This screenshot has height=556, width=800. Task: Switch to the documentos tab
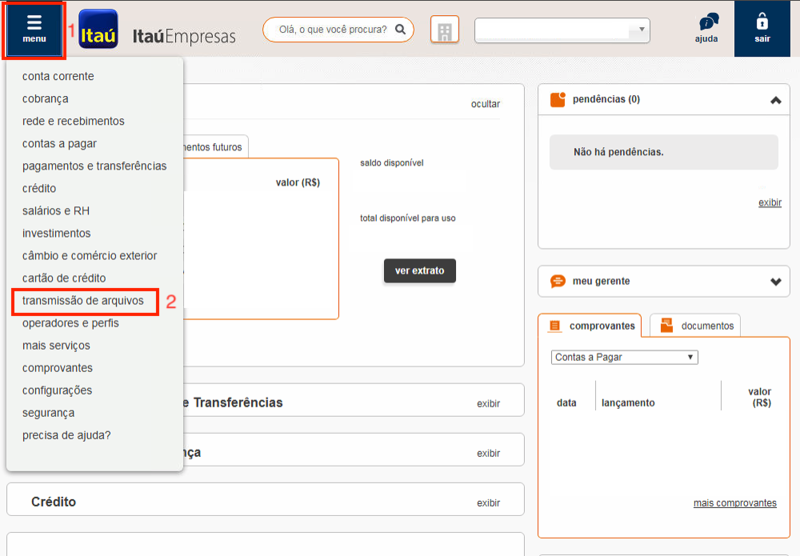(x=695, y=325)
